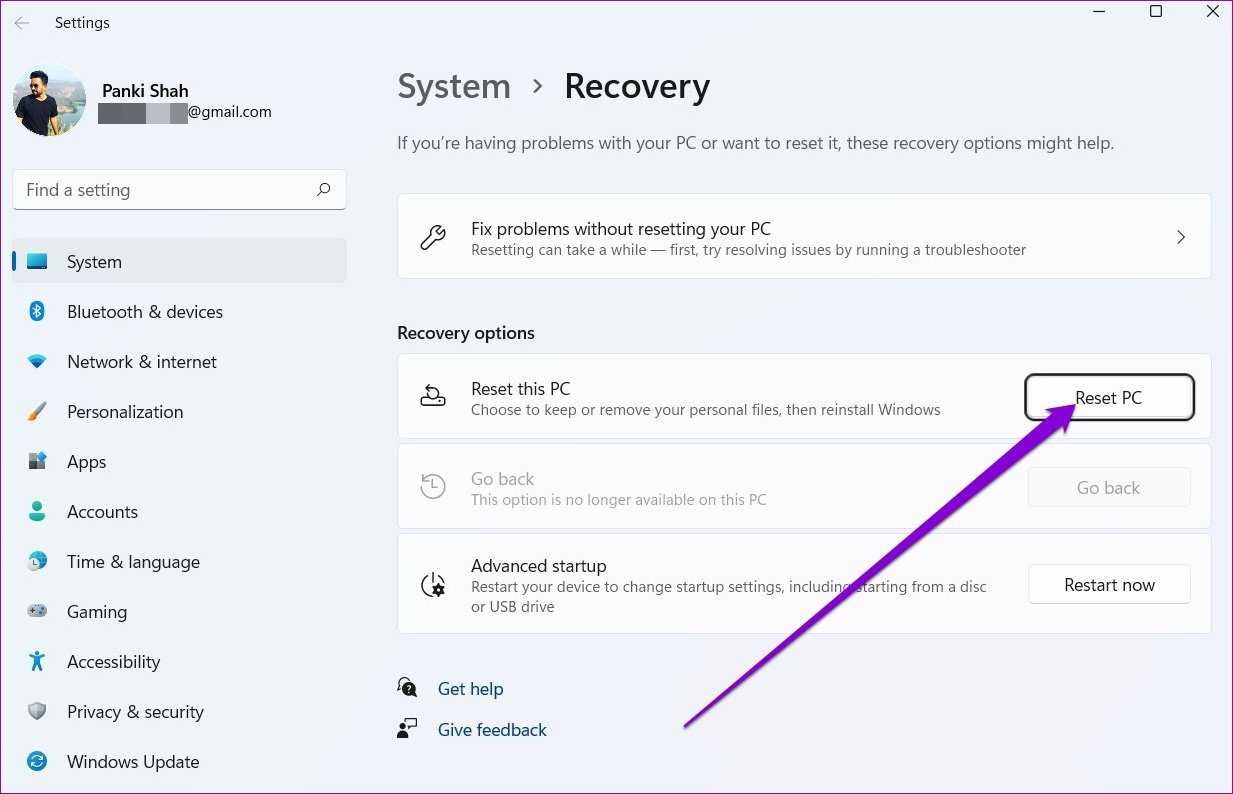Image resolution: width=1233 pixels, height=794 pixels.
Task: Go to Windows Update settings
Action: 133,762
